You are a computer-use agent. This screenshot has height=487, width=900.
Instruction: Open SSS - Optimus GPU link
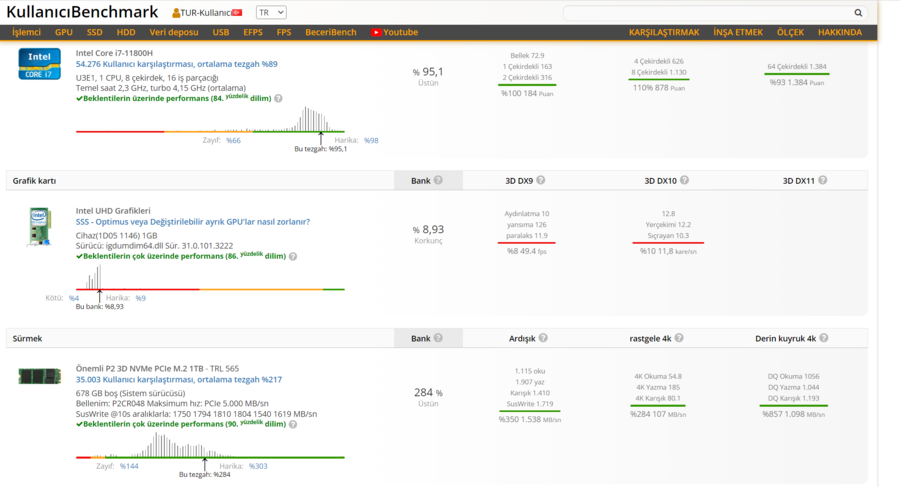193,222
